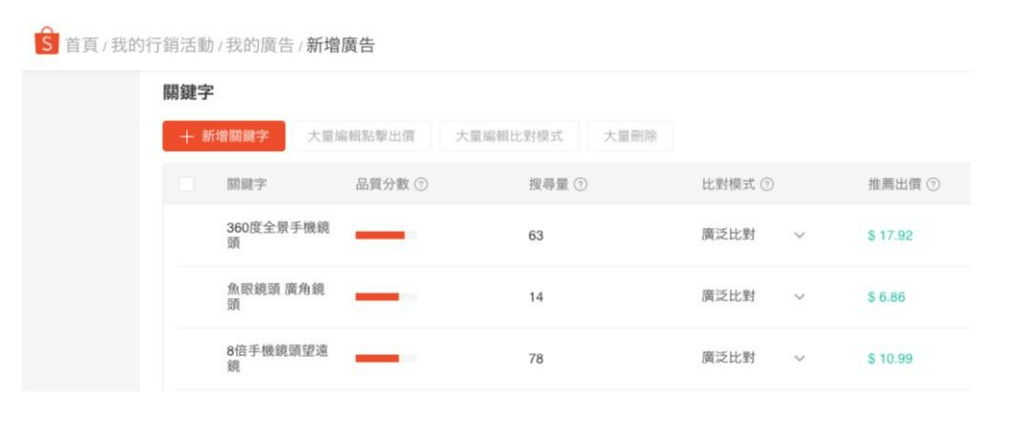Click the 新增關鍵字 button
The width and height of the screenshot is (1019, 429).
224,136
